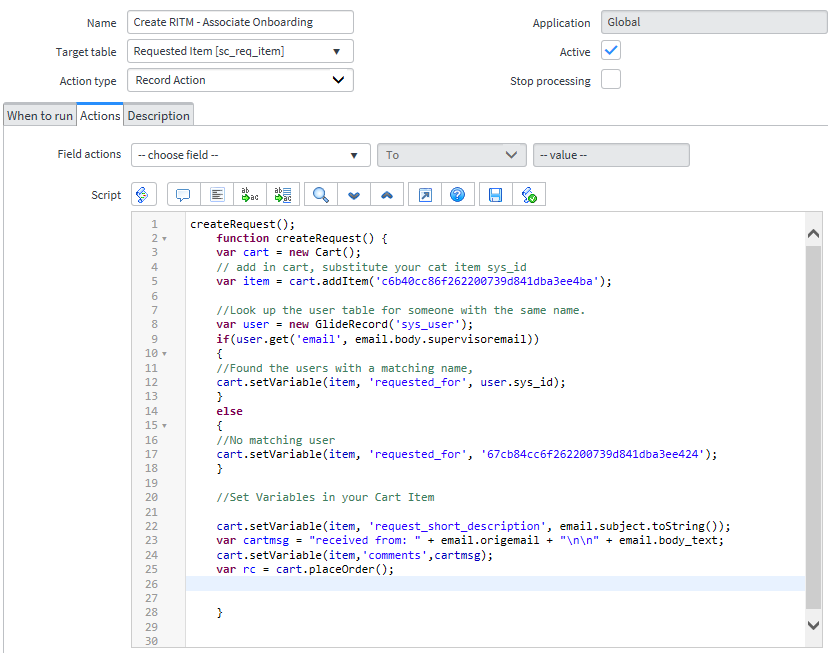Open the Description tab

pos(159,116)
